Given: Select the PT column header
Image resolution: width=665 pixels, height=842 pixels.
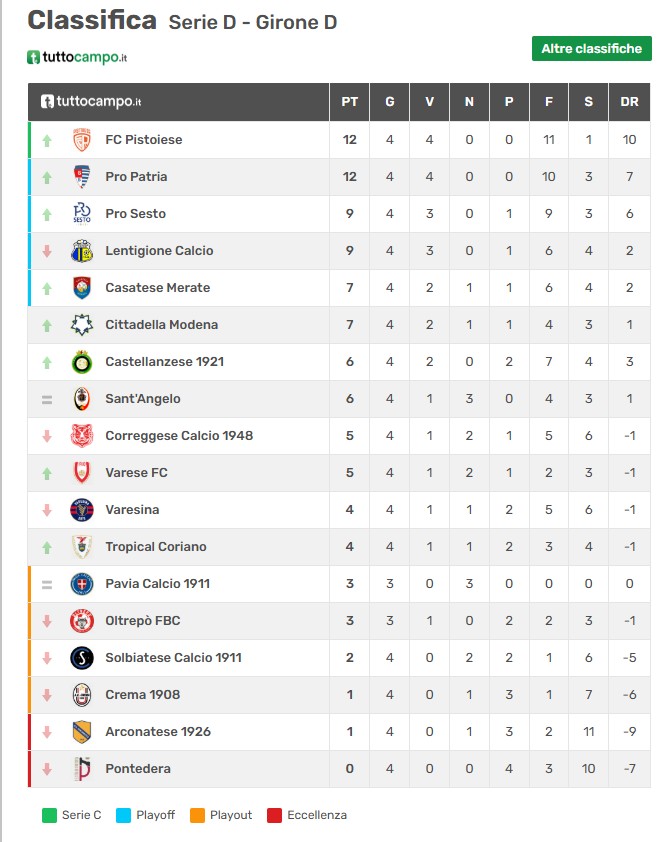Looking at the screenshot, I should 349,101.
